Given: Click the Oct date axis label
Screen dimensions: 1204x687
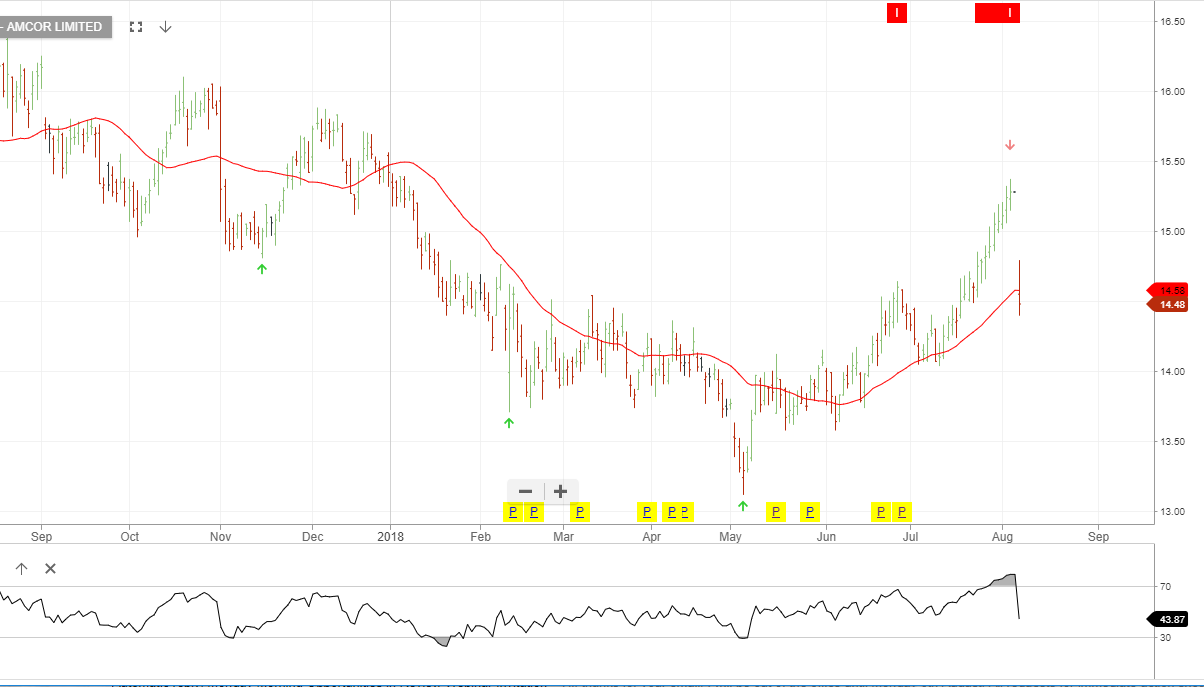Looking at the screenshot, I should point(129,536).
